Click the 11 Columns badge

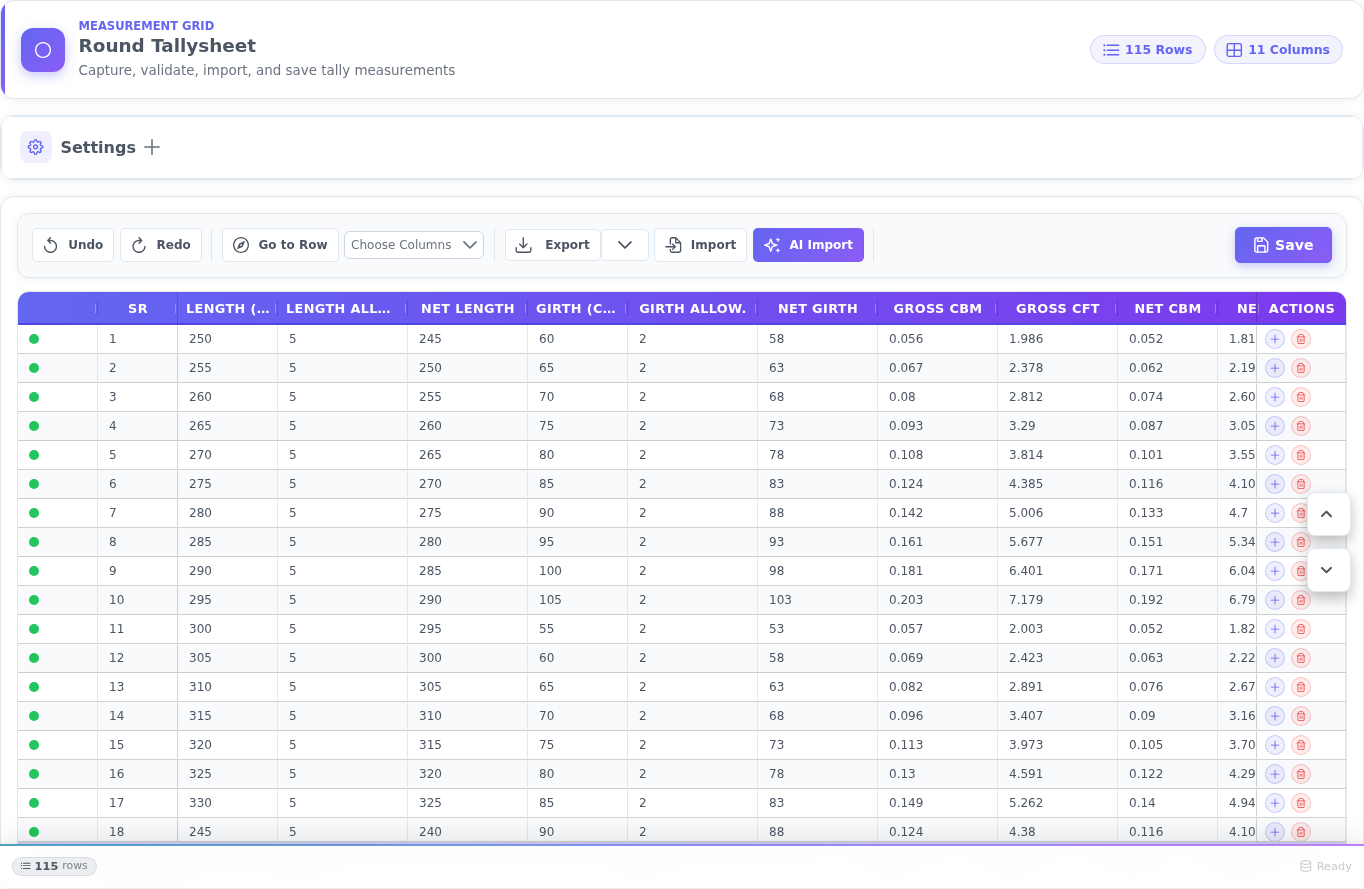coord(1278,50)
